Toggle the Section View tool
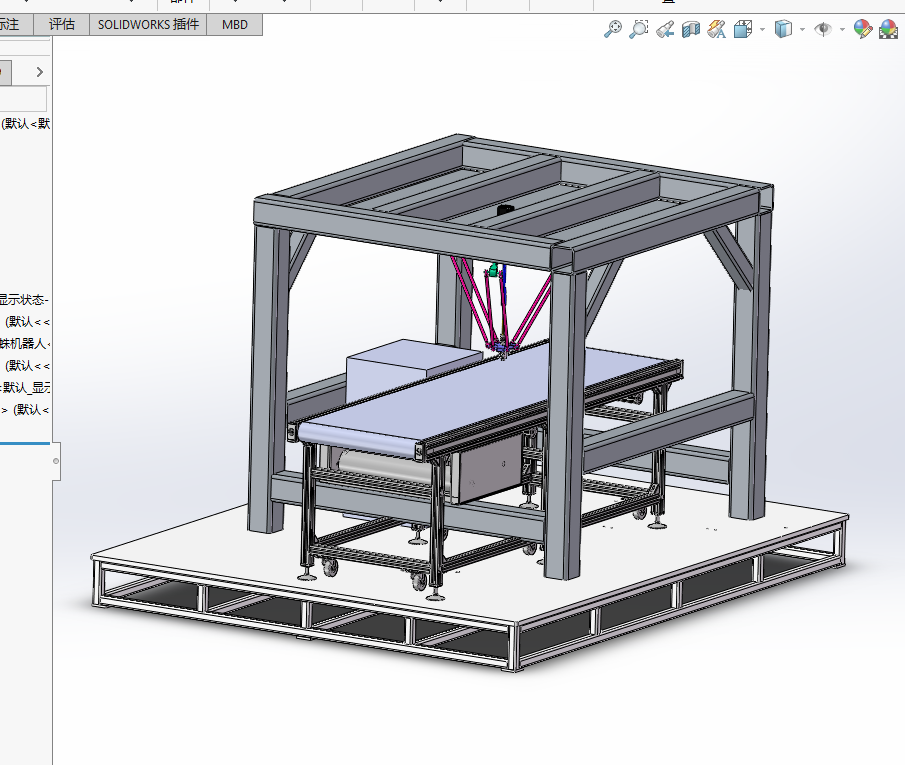The width and height of the screenshot is (905, 765). click(x=691, y=29)
